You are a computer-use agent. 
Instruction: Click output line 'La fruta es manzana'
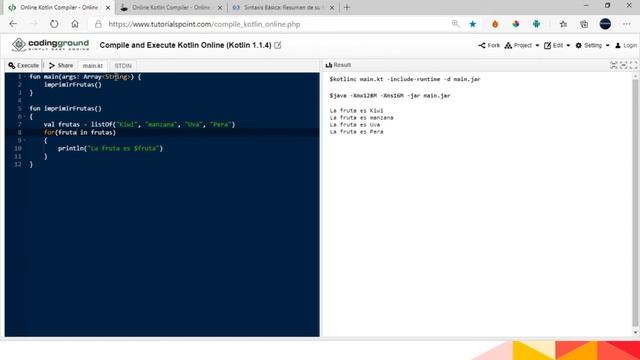pos(362,118)
